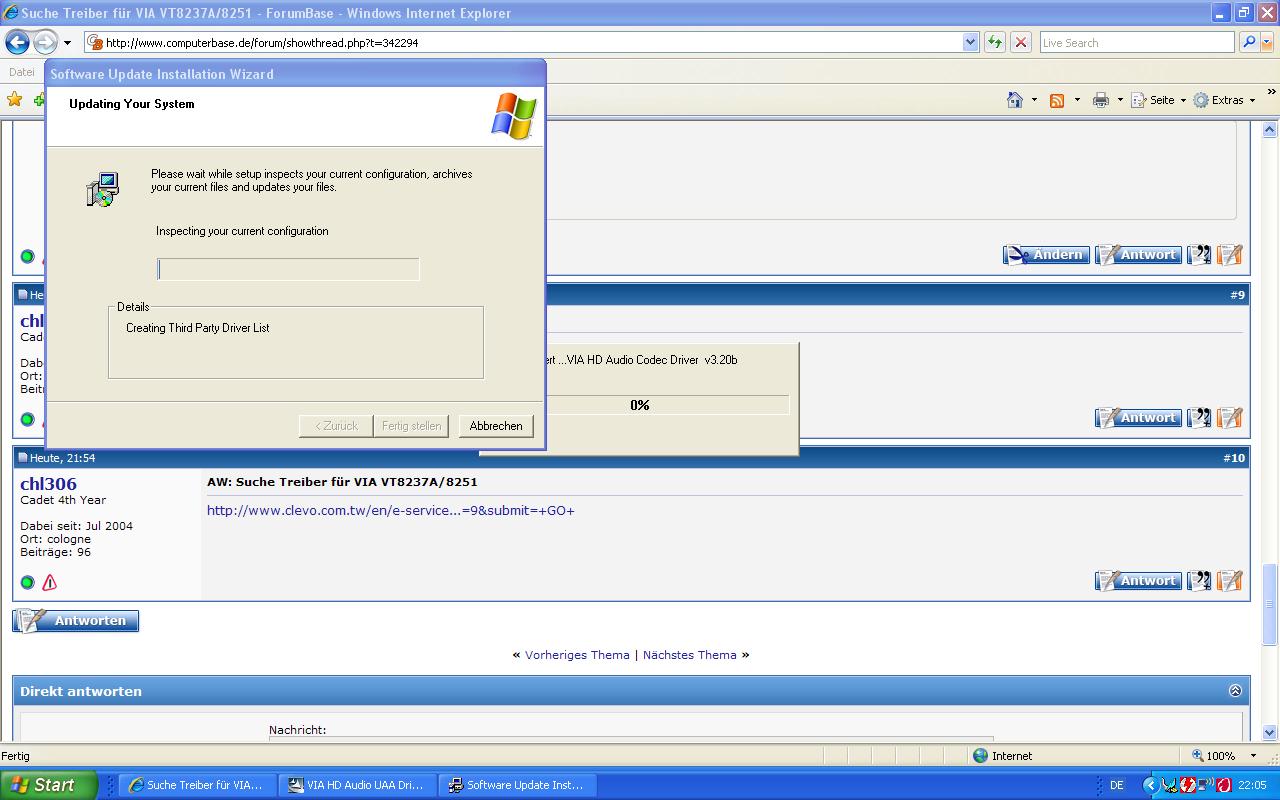This screenshot has width=1280, height=800.
Task: Click the quick reply icon in post #9
Action: pos(1230,418)
